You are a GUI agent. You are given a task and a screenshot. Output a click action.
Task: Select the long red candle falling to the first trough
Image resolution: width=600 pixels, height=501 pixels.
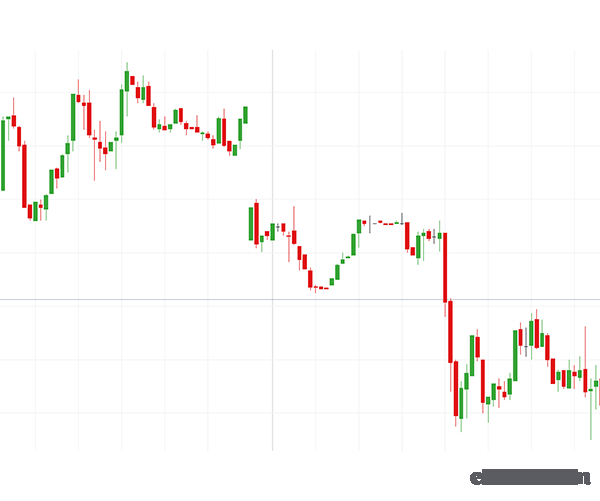pyautogui.click(x=24, y=176)
